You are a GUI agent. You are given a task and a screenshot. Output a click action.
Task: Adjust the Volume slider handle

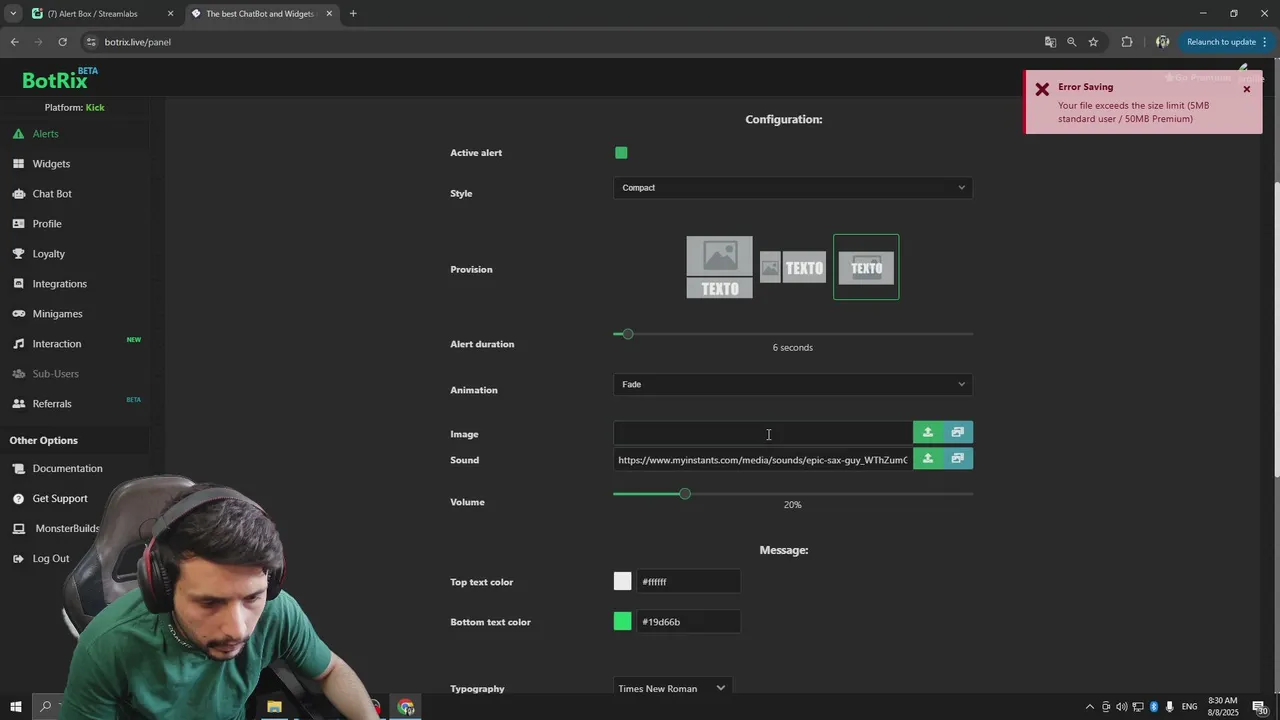coord(685,494)
